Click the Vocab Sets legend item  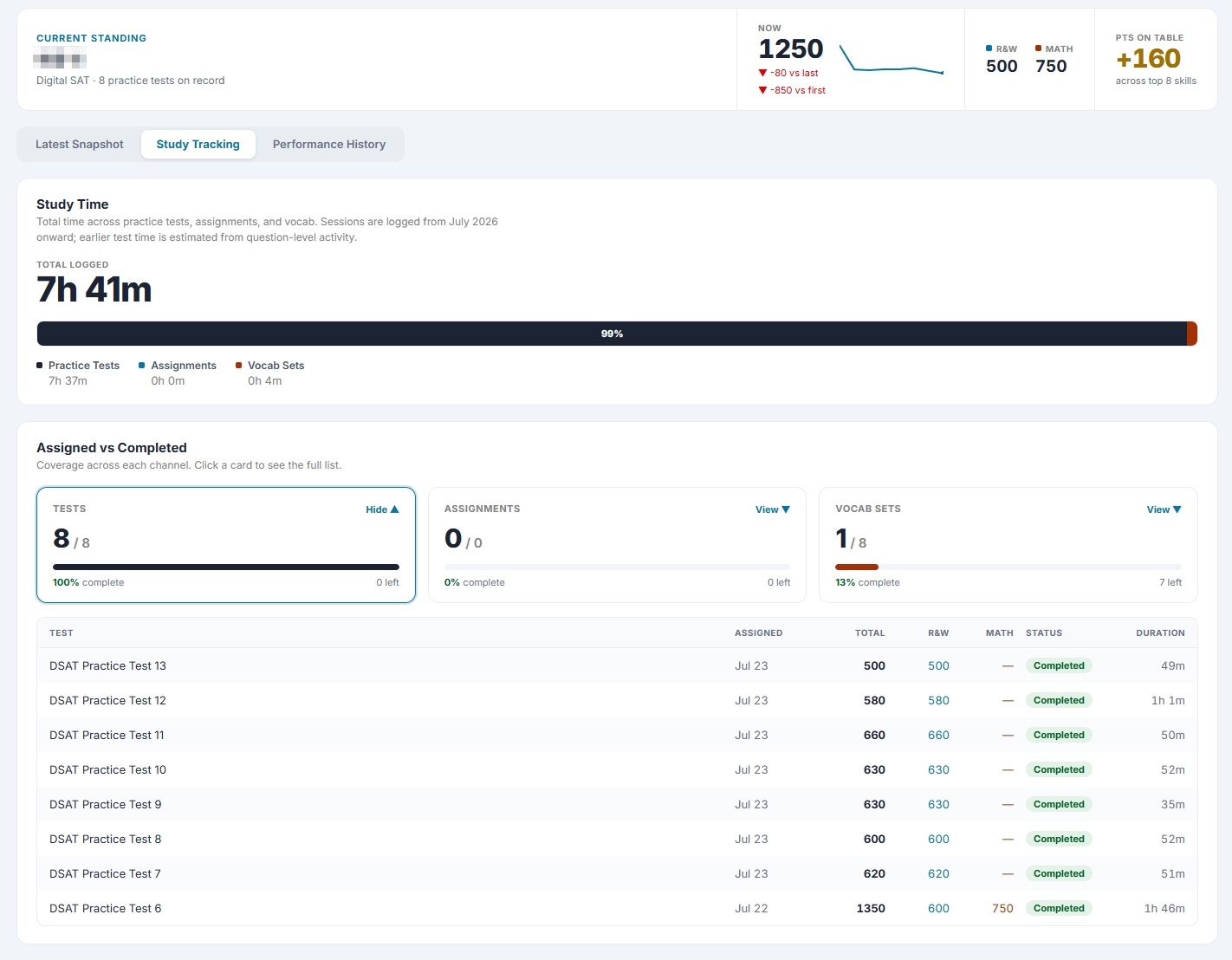pyautogui.click(x=270, y=373)
